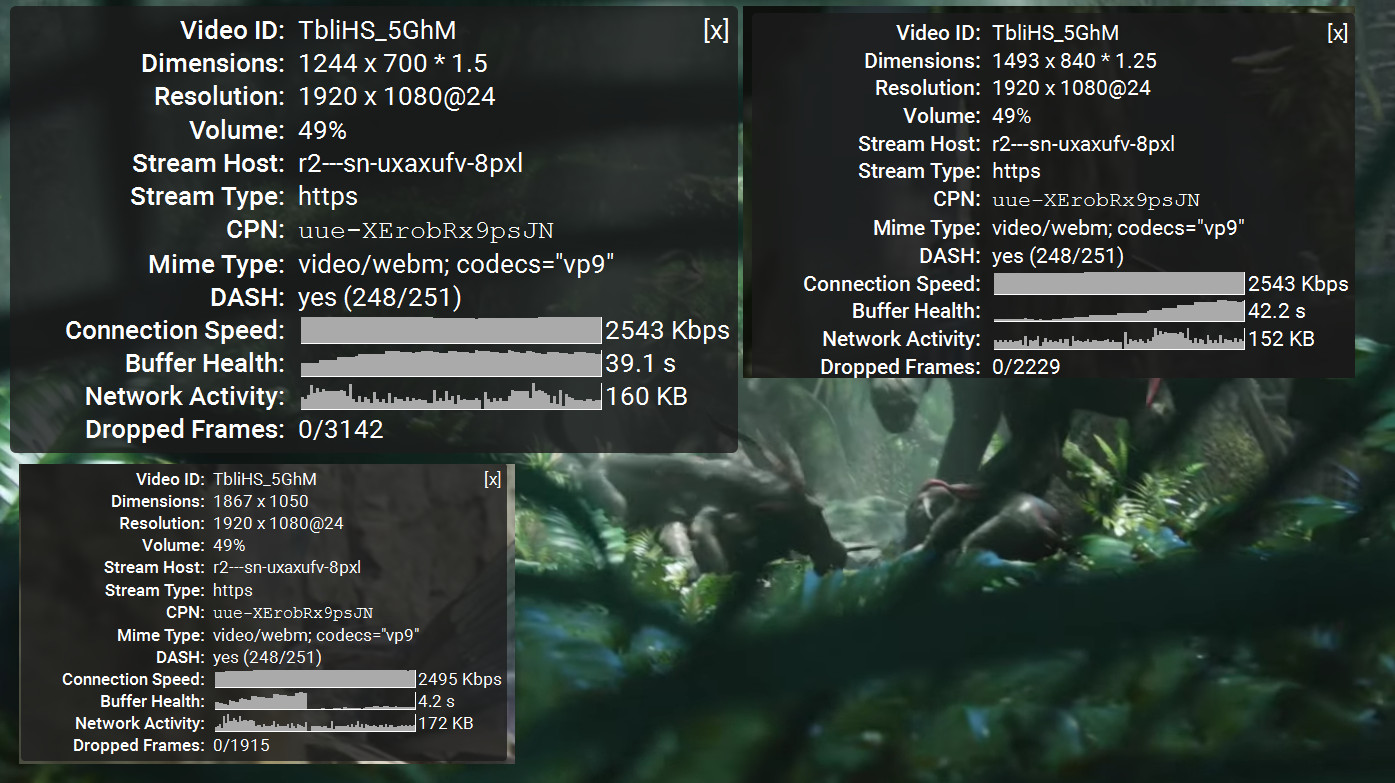The width and height of the screenshot is (1395, 783).
Task: Select the resolution value in the 1493 x 840 panel
Action: click(1071, 88)
